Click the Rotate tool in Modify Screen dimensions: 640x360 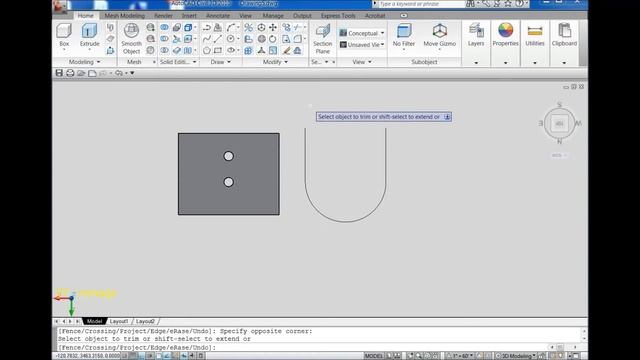pyautogui.click(x=273, y=39)
